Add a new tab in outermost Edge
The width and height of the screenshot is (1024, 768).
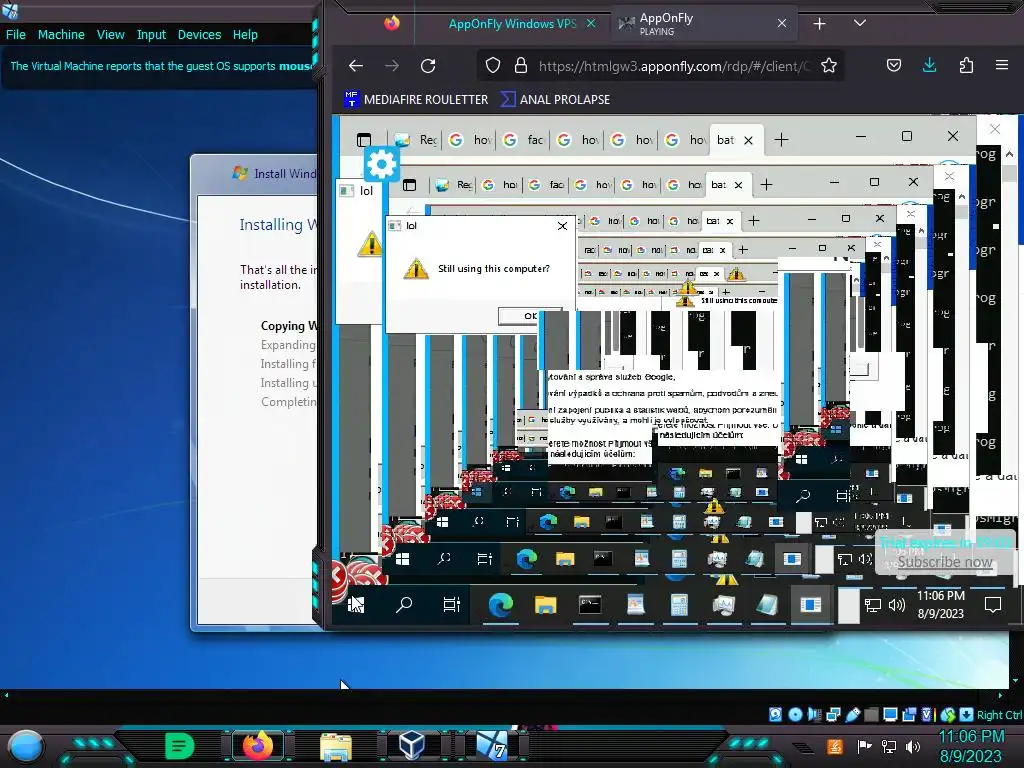[781, 140]
